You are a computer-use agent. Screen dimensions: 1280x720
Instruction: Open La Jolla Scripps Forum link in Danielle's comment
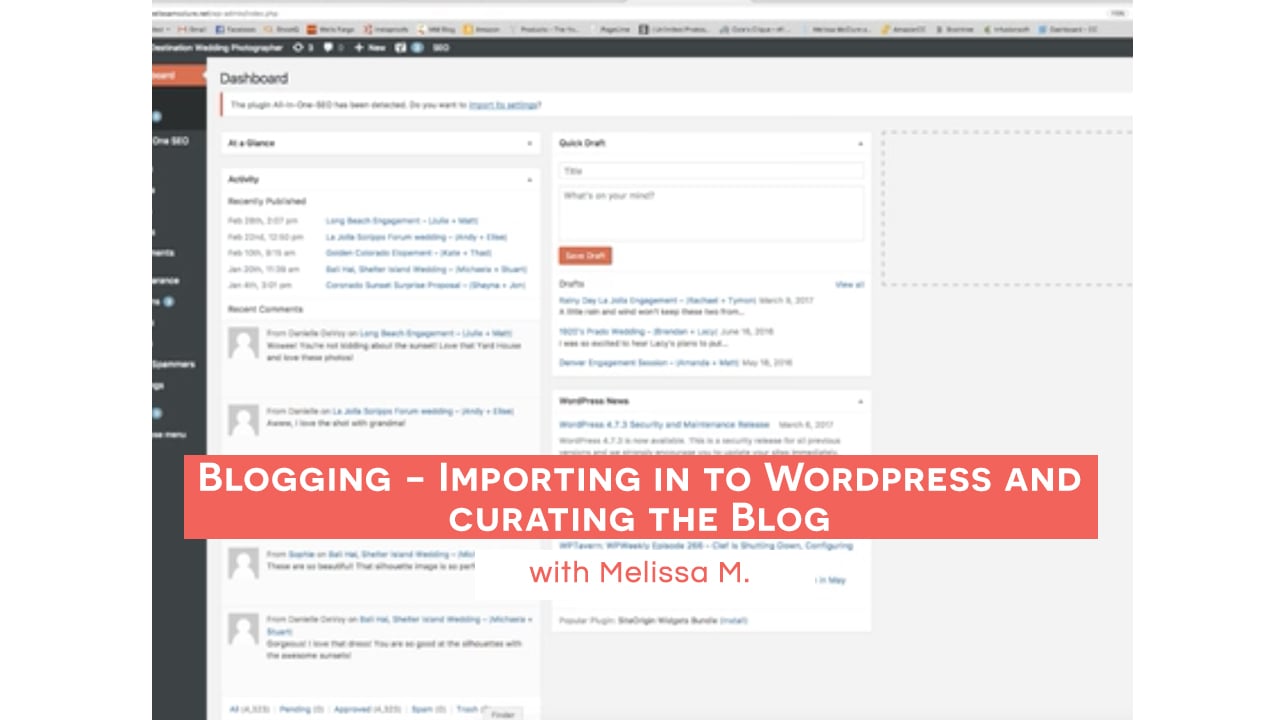pyautogui.click(x=423, y=411)
